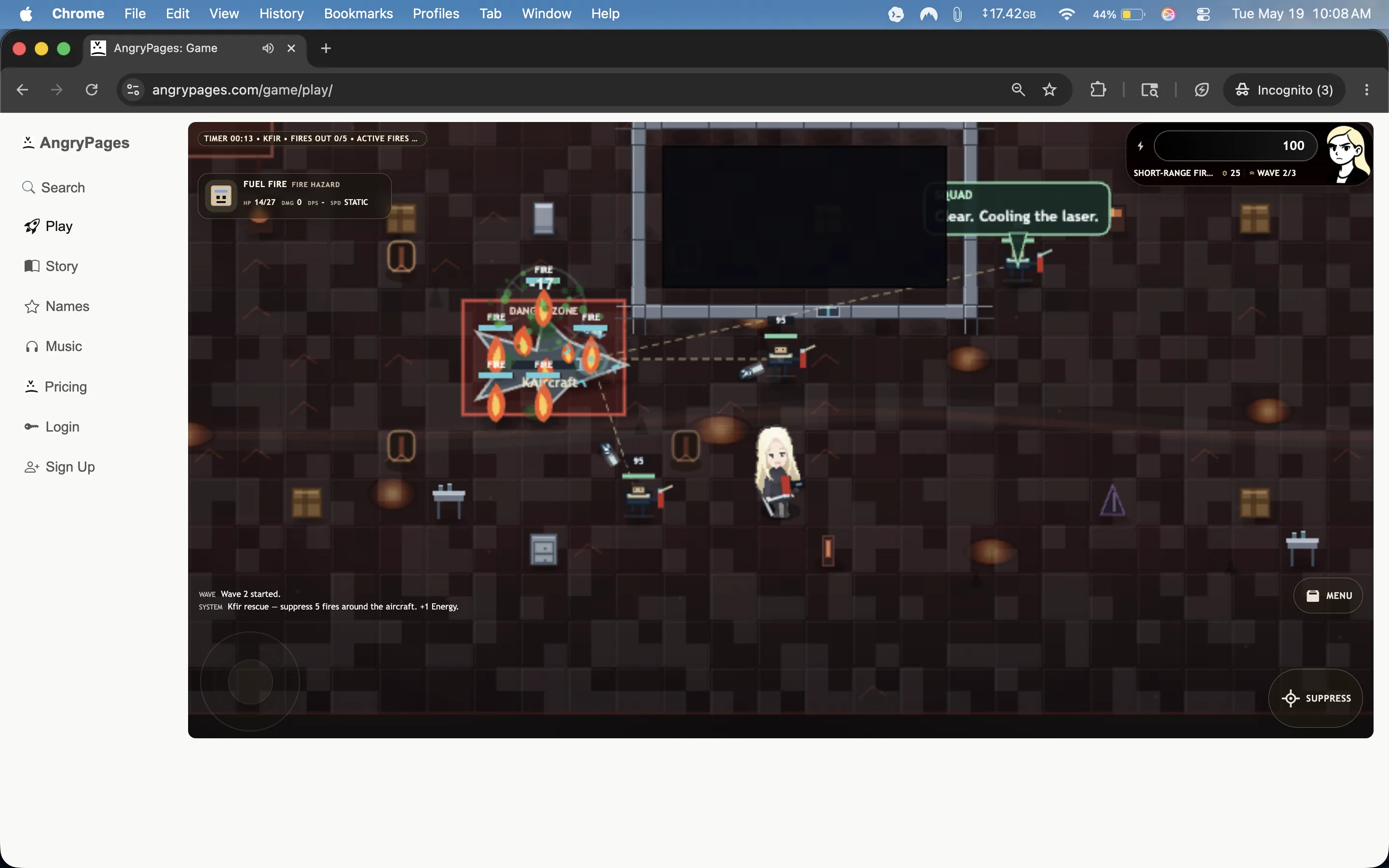The height and width of the screenshot is (868, 1389).
Task: Open the Search page in sidebar
Action: point(54,187)
